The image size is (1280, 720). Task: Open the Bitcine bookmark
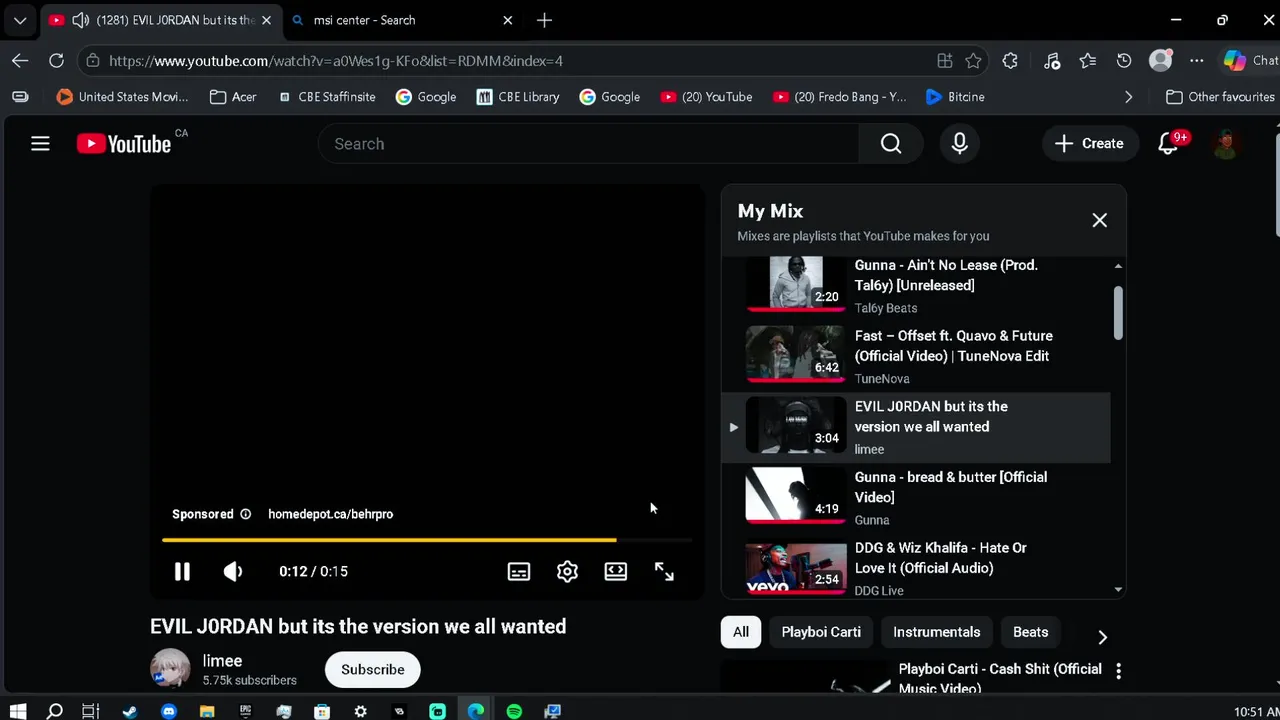(955, 97)
